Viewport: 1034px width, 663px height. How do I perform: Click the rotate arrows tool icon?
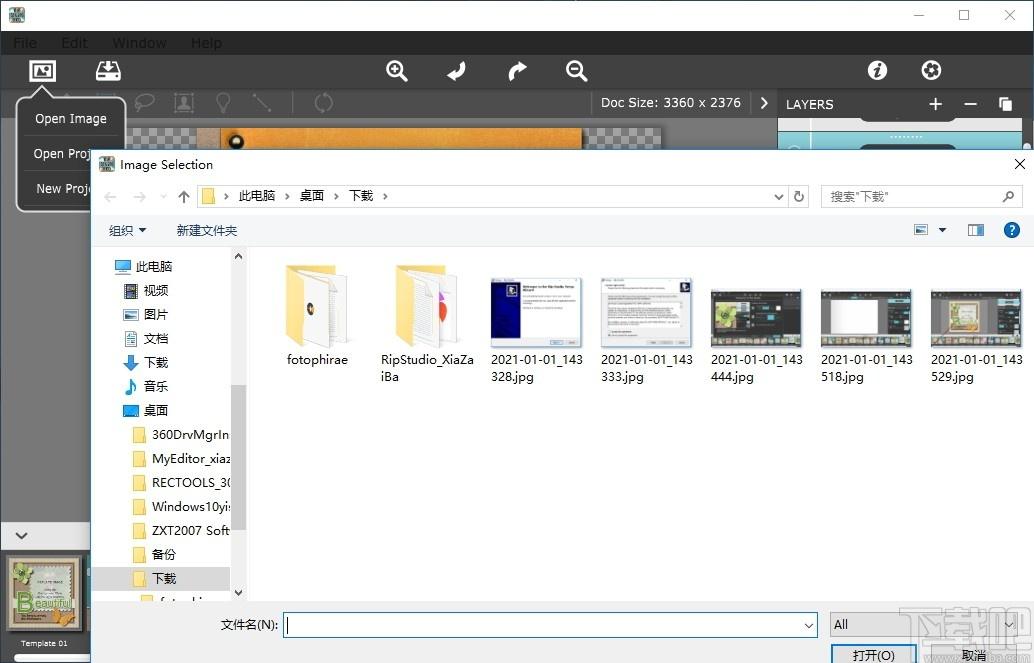coord(323,102)
